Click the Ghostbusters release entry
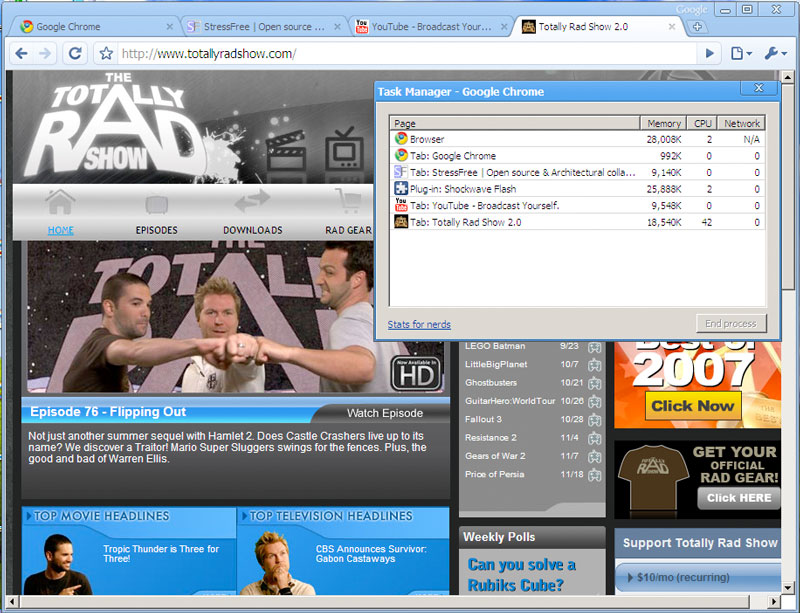Screen dimensions: 800x613 click(x=533, y=383)
